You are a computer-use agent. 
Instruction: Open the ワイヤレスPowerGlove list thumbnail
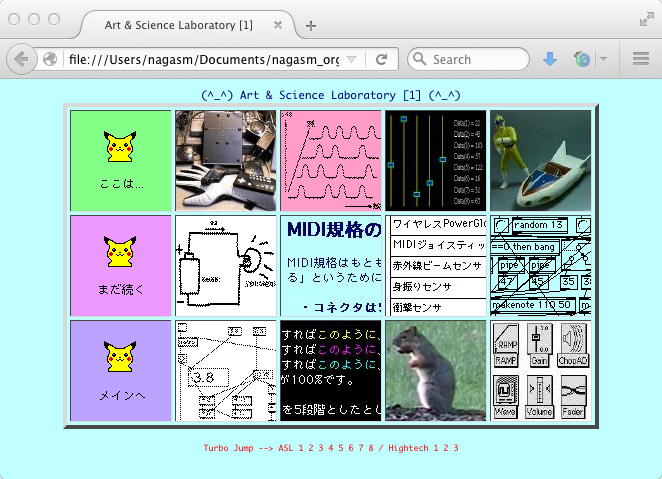436,266
